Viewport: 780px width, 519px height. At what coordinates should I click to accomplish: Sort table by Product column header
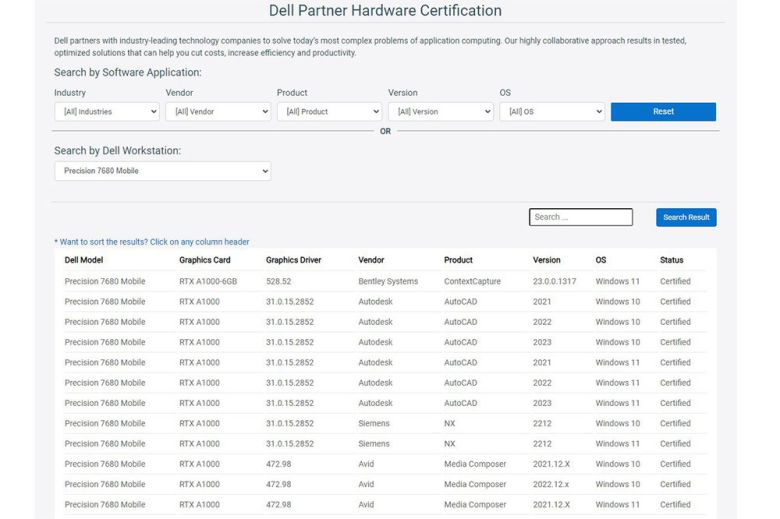[458, 260]
